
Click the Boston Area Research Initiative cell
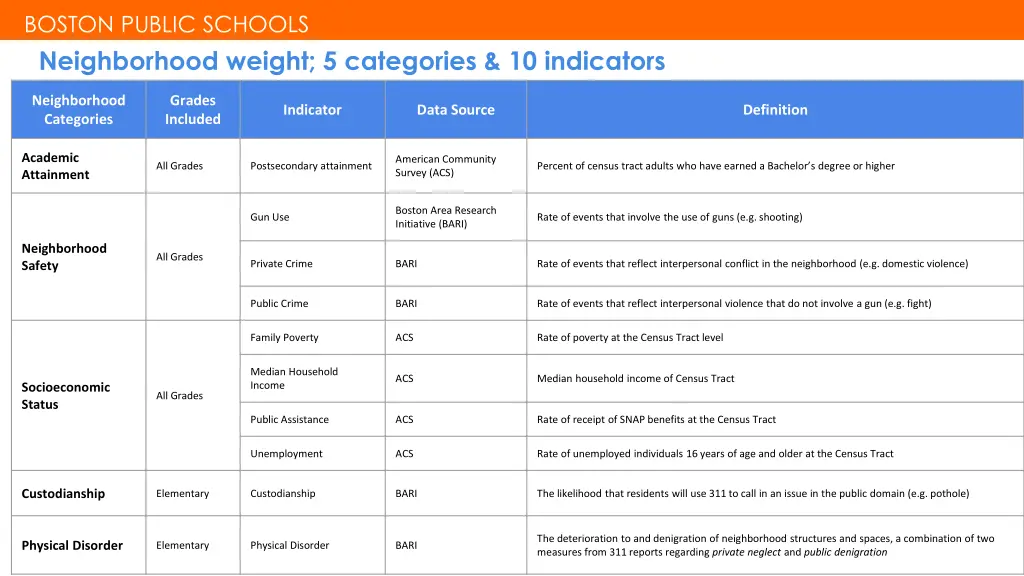tap(445, 217)
